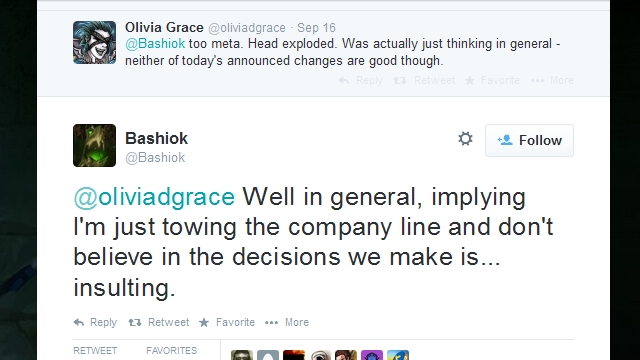Image resolution: width=640 pixels, height=360 pixels.
Task: Retweet Olivia Grace's tweet
Action: [x=424, y=80]
